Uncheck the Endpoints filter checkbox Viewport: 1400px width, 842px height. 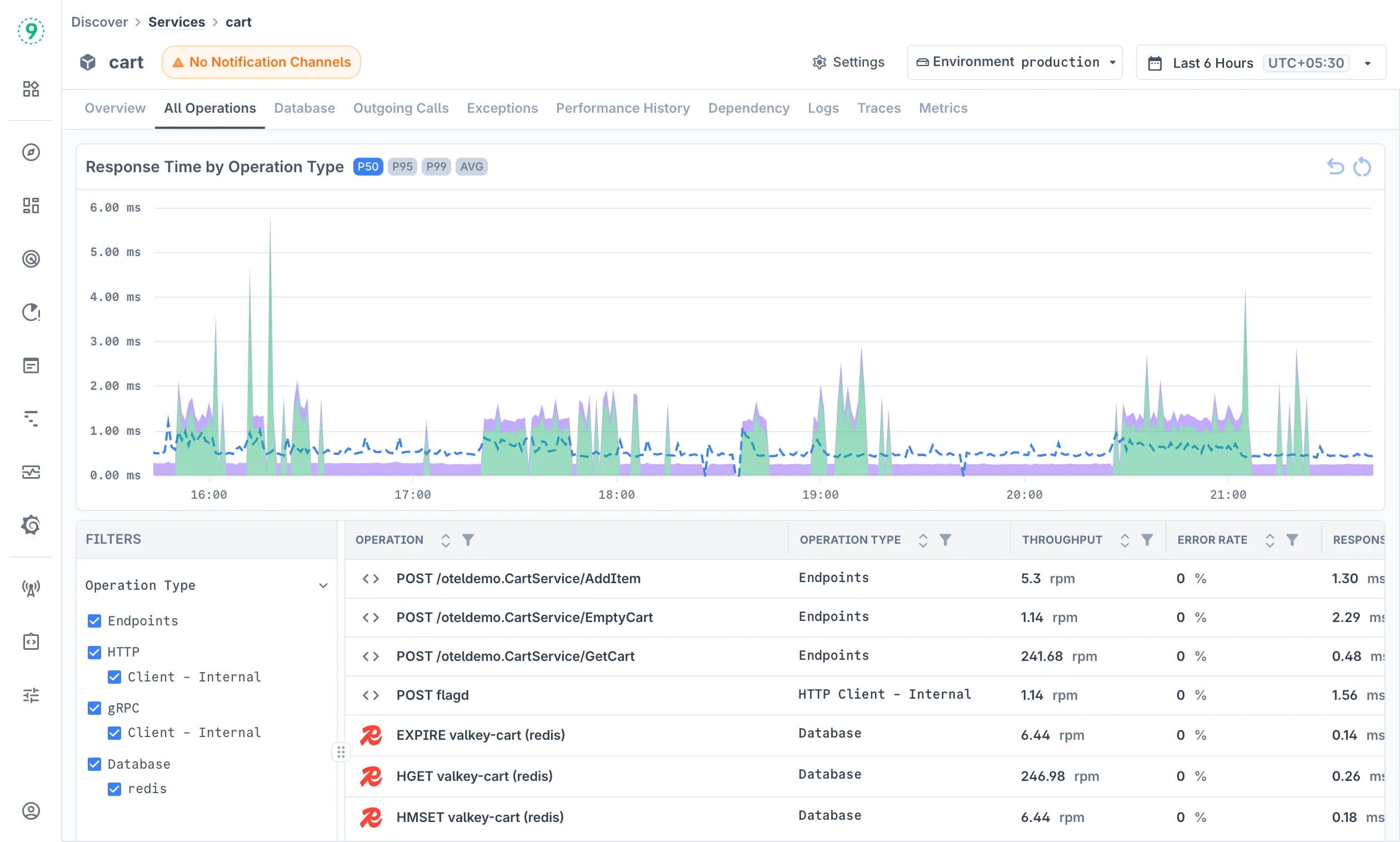[94, 621]
